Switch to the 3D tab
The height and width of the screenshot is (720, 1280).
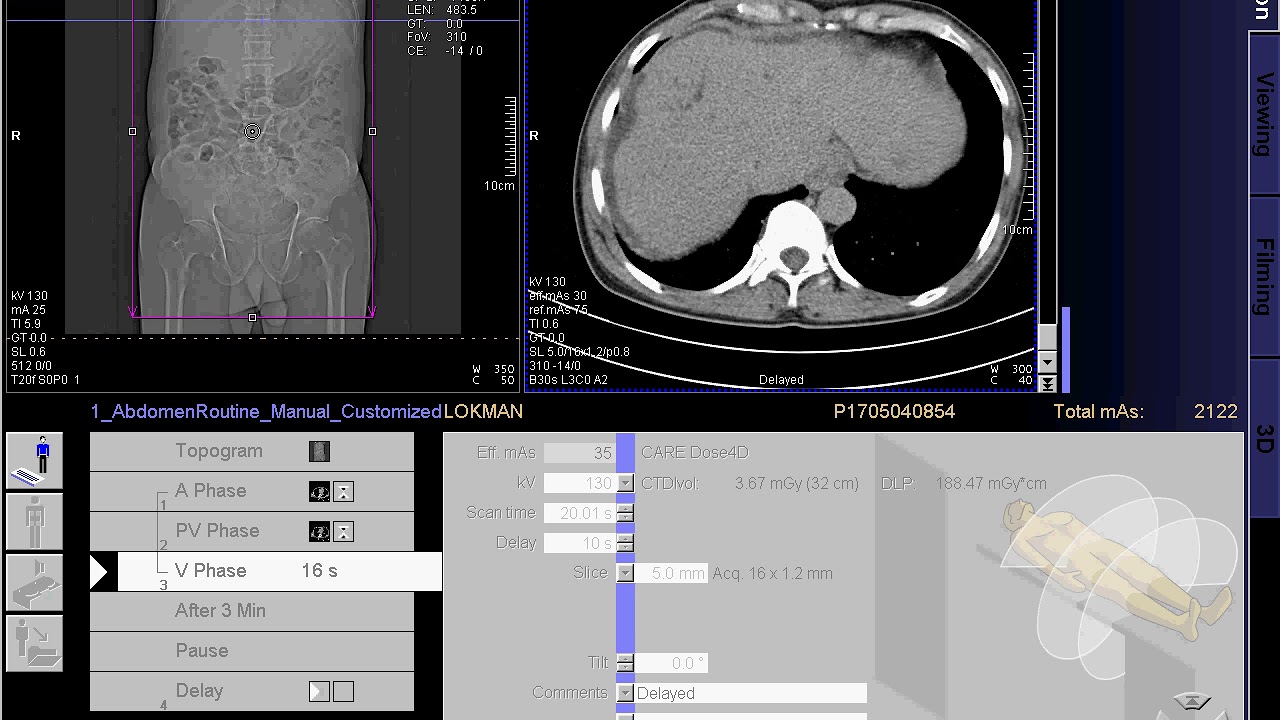(1264, 437)
